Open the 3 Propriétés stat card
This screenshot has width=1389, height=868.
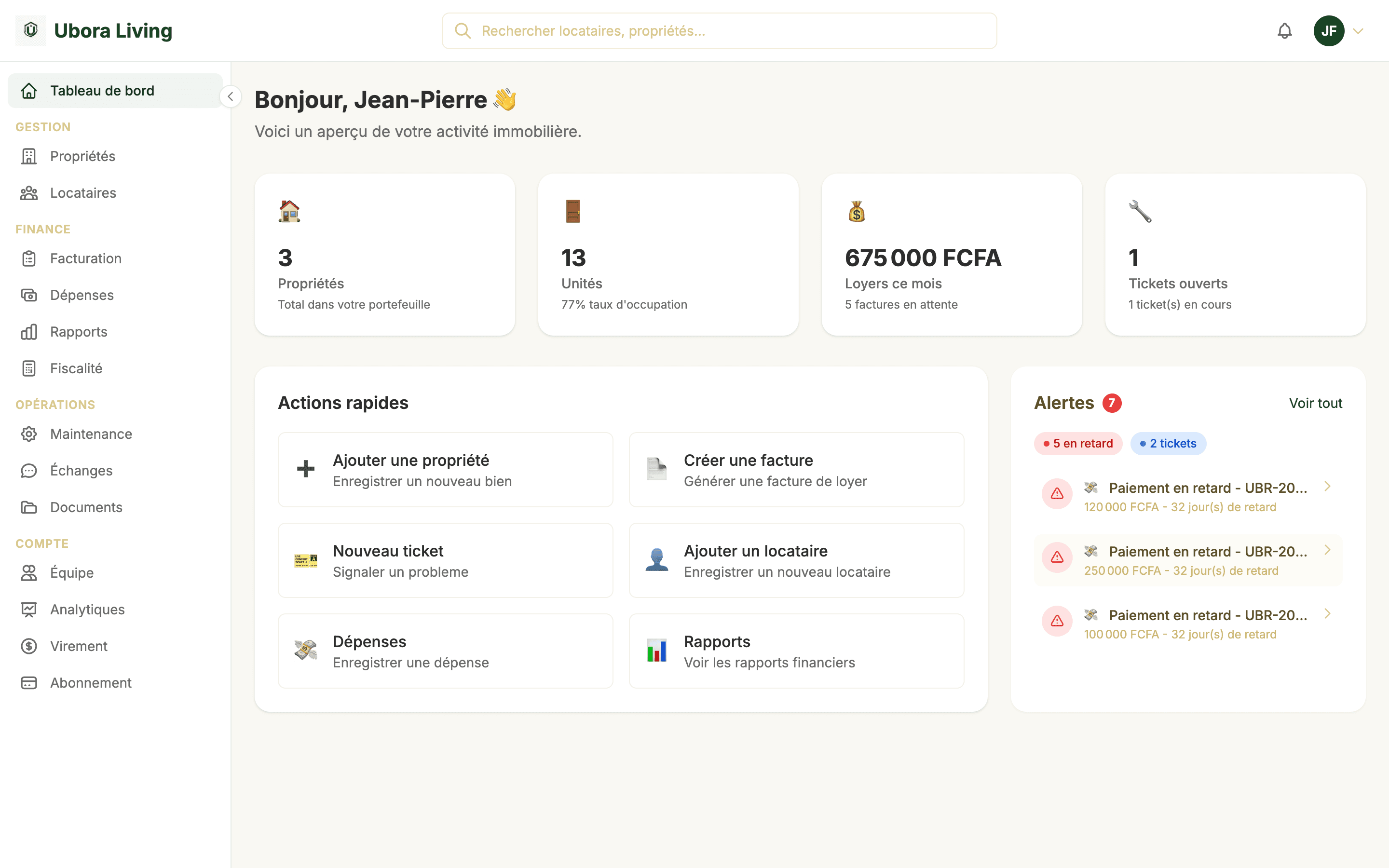pyautogui.click(x=384, y=255)
